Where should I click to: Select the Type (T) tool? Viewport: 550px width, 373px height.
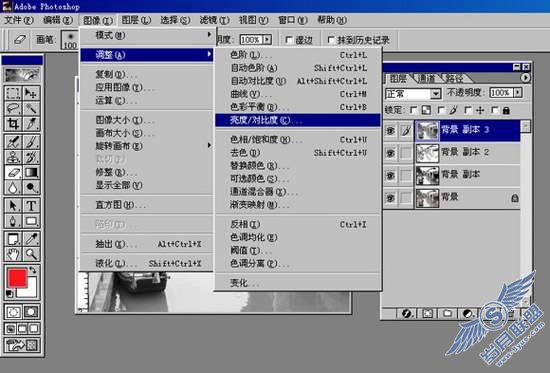[31, 205]
